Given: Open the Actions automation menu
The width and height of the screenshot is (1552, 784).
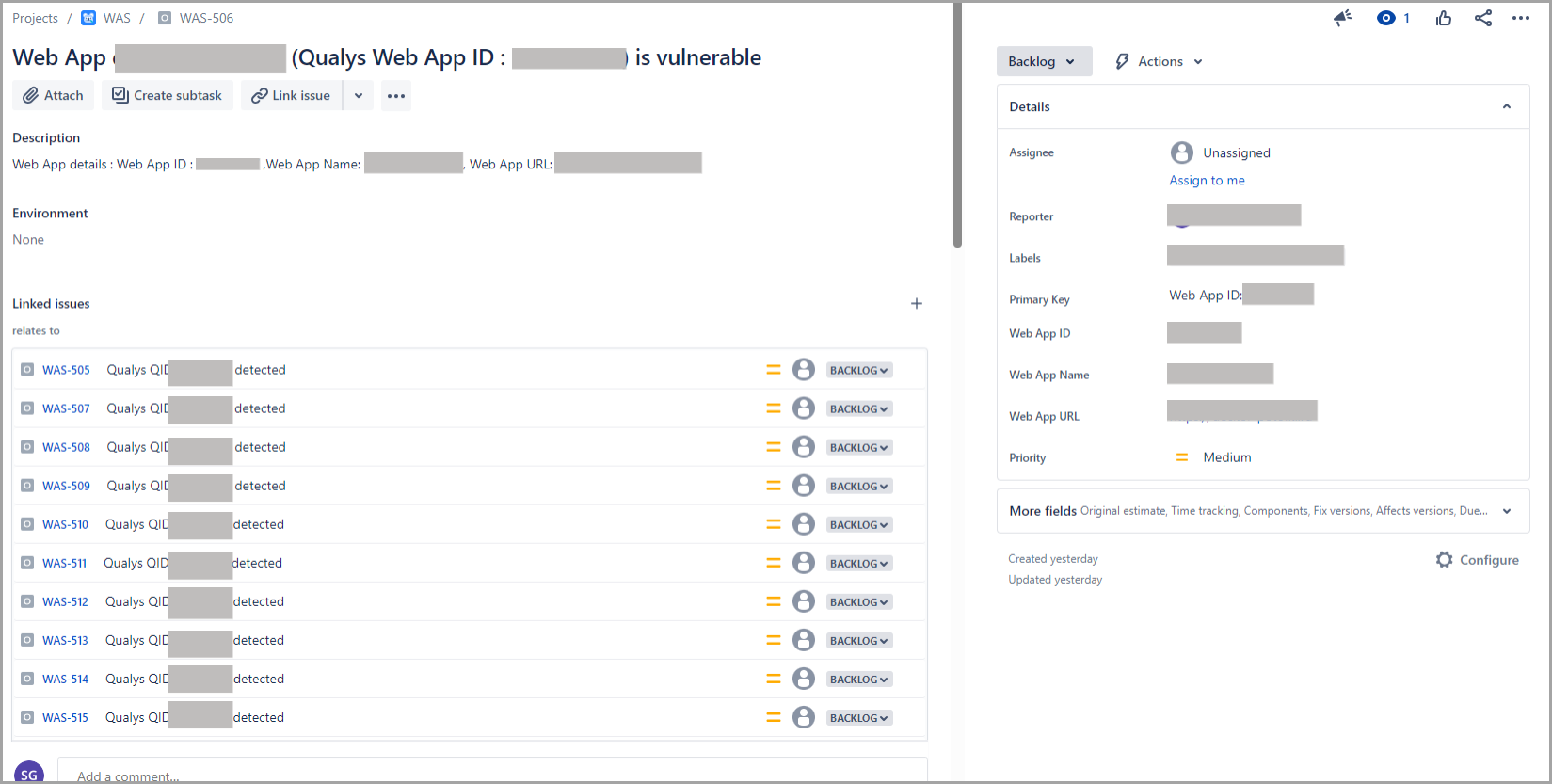Looking at the screenshot, I should tap(1159, 61).
